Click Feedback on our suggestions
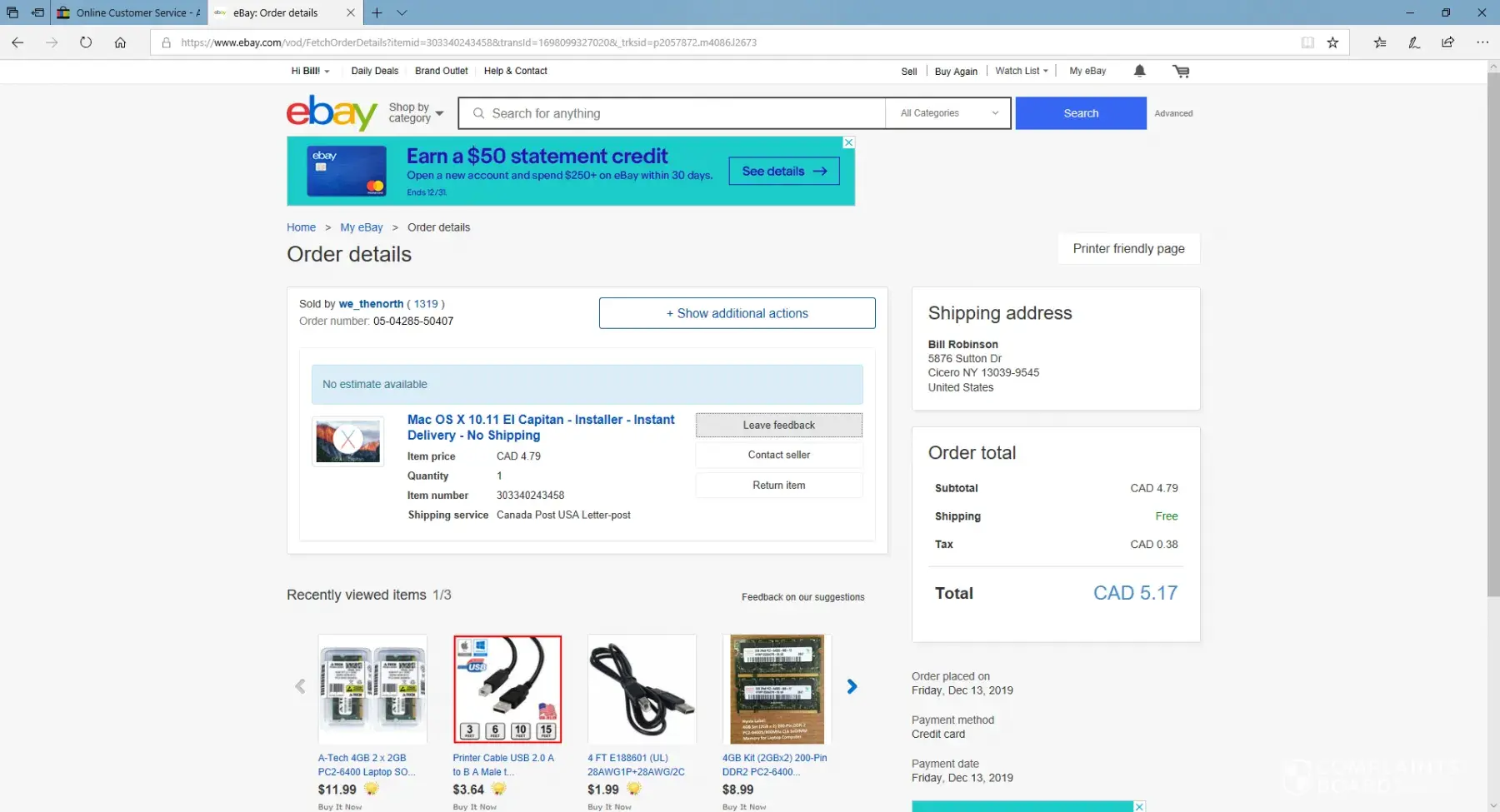 tap(802, 597)
